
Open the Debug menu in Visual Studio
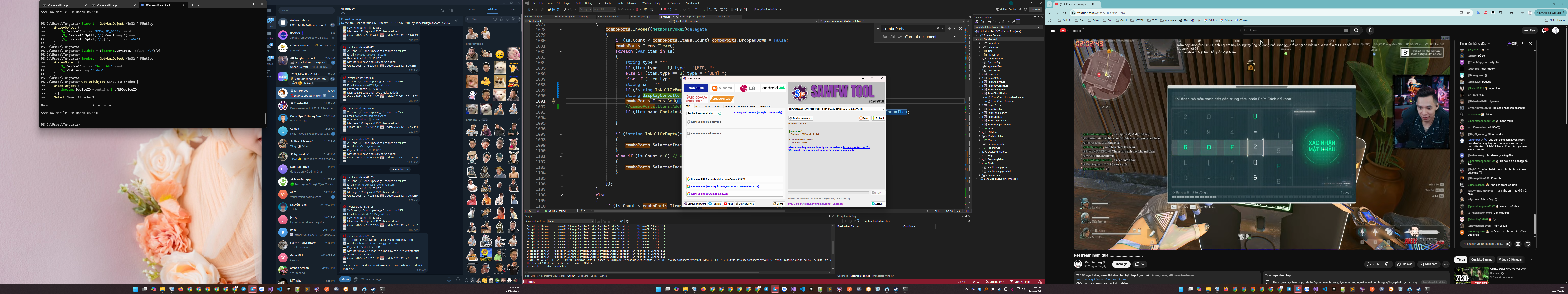coord(589,3)
